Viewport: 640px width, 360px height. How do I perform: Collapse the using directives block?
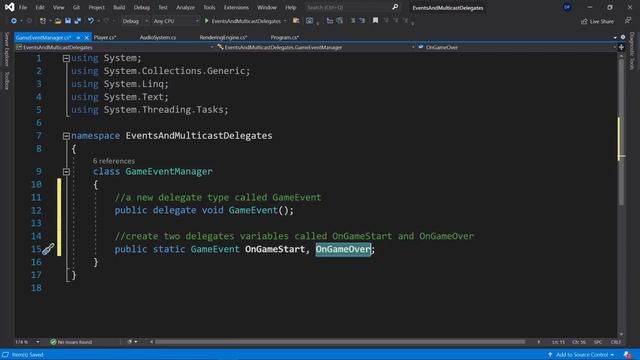(x=66, y=58)
